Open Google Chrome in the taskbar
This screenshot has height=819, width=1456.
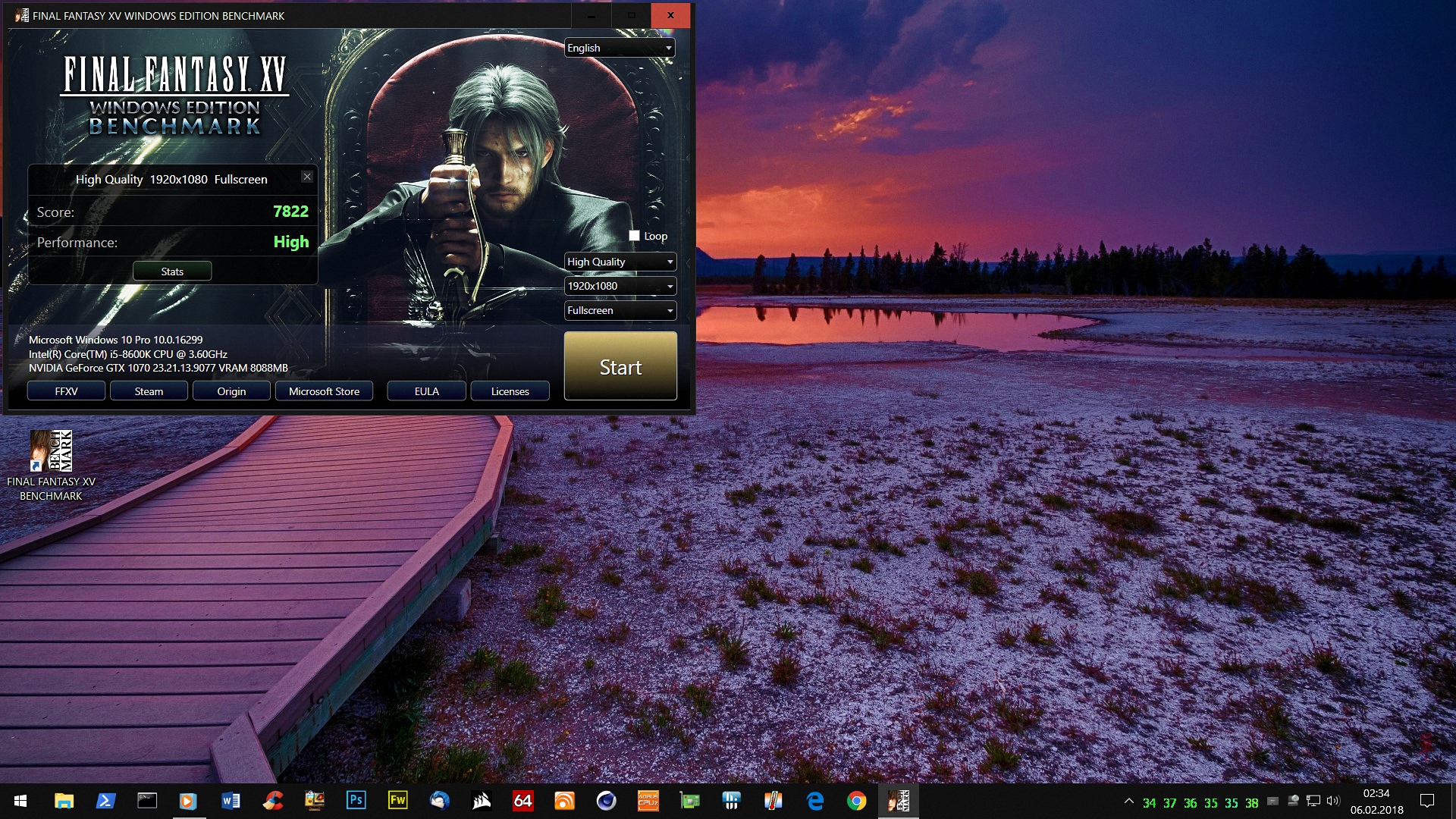click(x=856, y=801)
